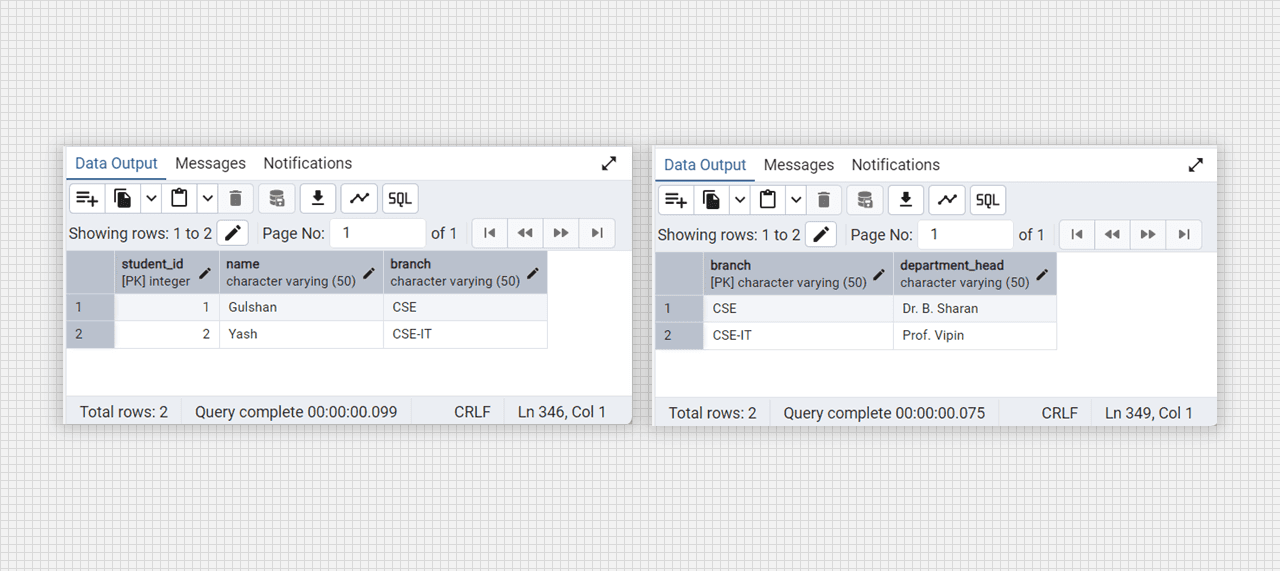Image resolution: width=1280 pixels, height=571 pixels.
Task: Click CSE-IT cell in left table
Action: click(465, 334)
